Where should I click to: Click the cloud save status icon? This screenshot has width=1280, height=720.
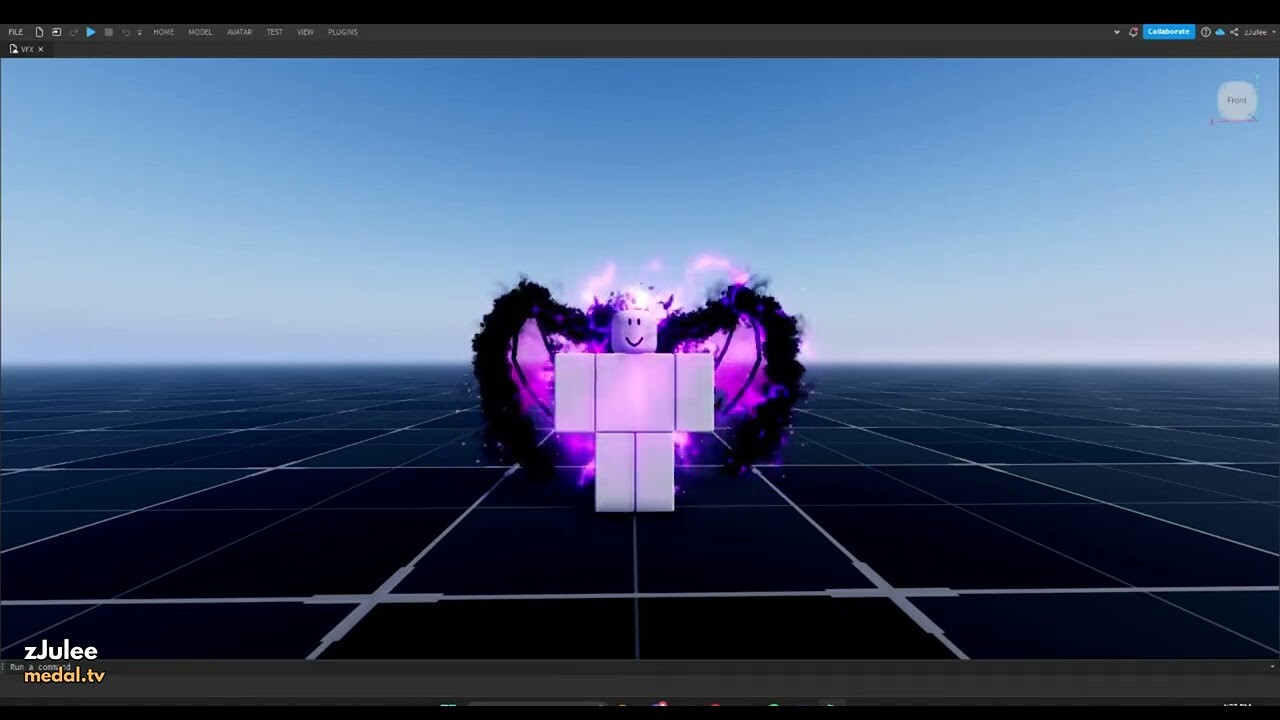click(1220, 32)
